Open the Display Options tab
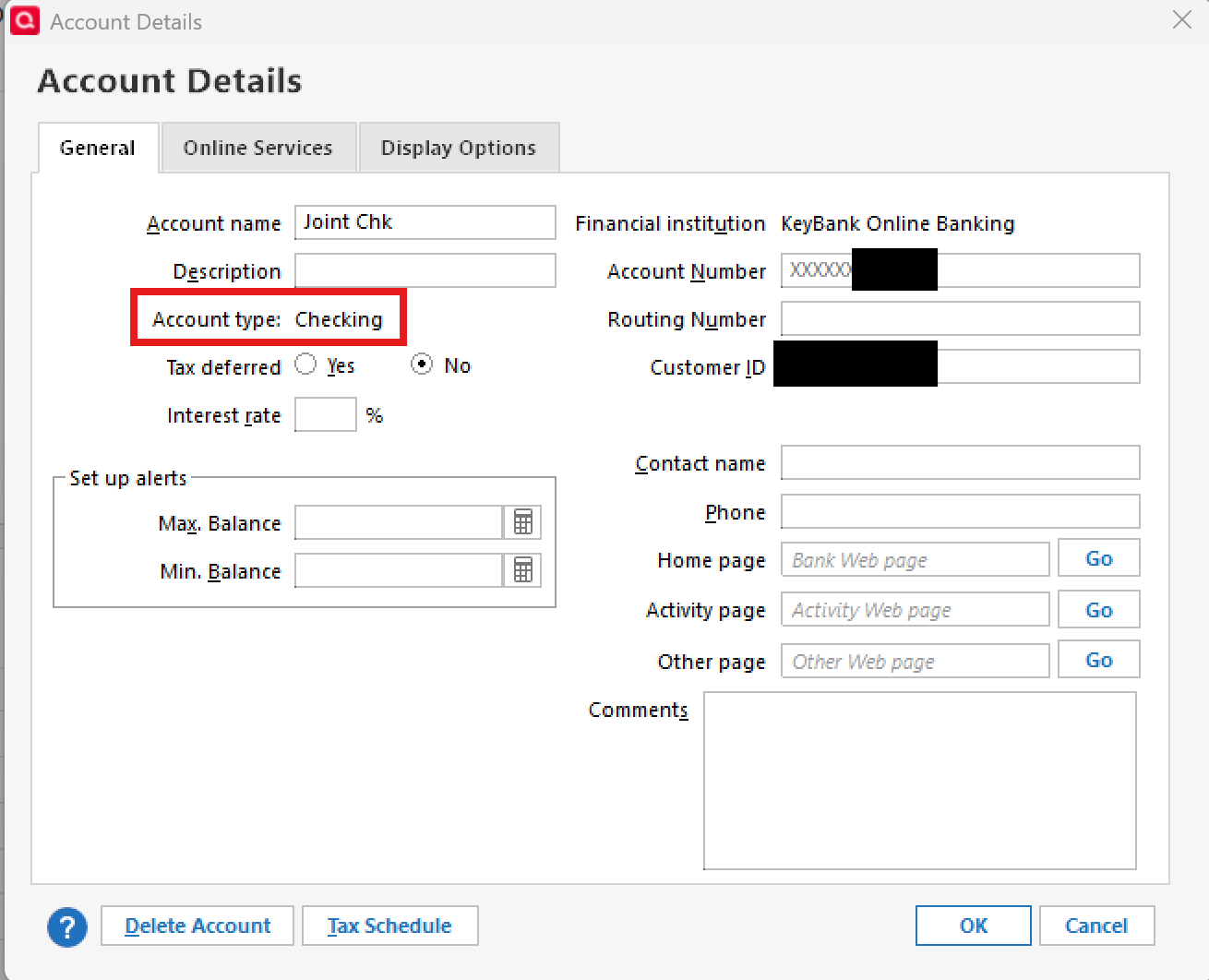This screenshot has height=980, width=1209. tap(459, 148)
